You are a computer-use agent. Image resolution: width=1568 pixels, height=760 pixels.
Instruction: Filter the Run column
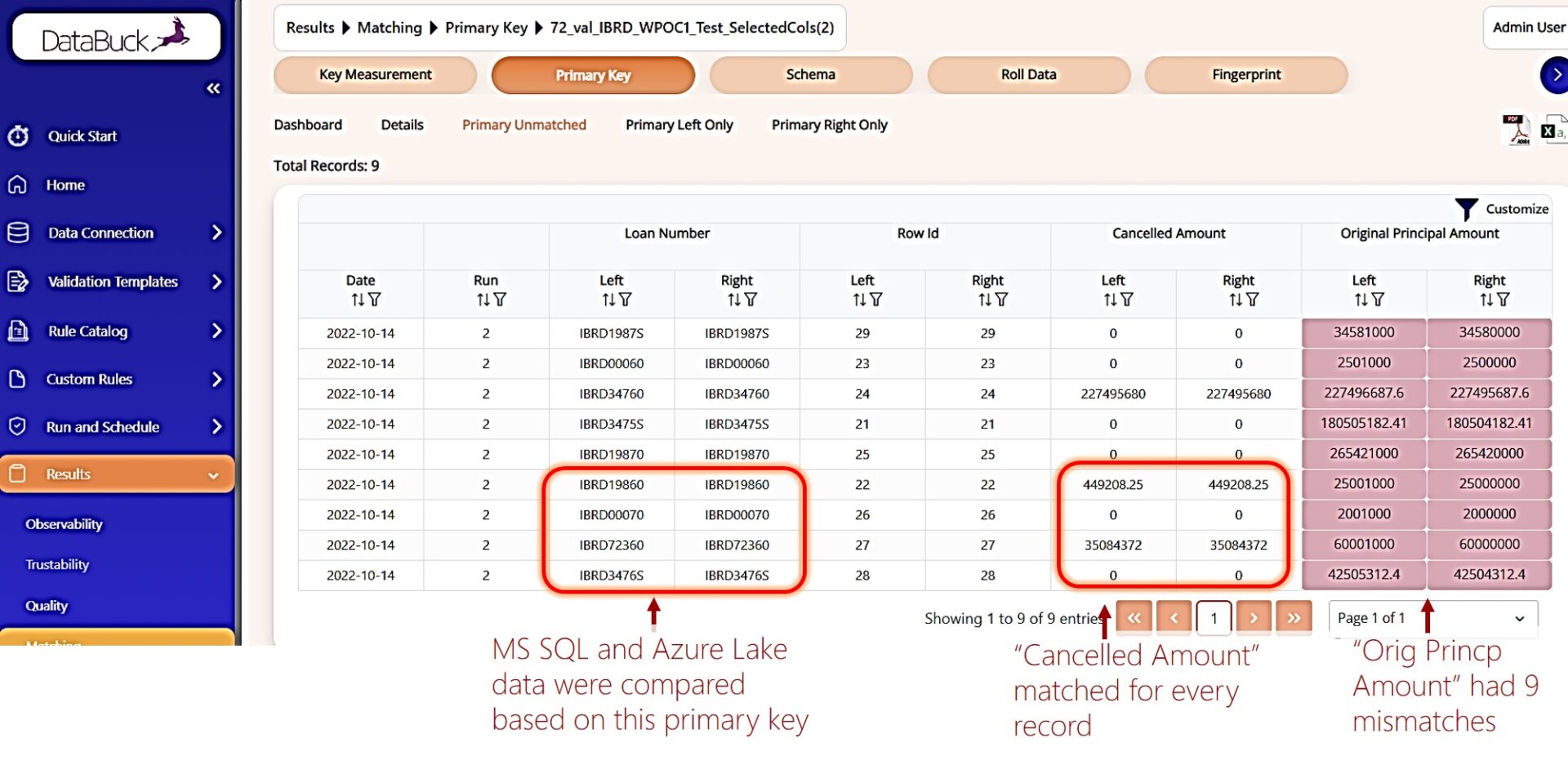[500, 300]
